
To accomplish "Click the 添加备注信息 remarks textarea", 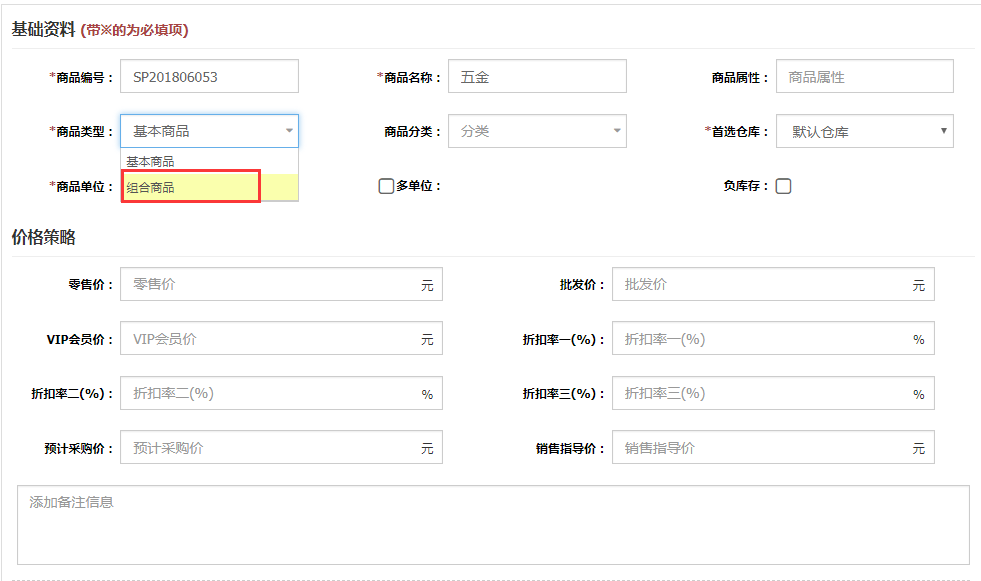I will tap(492, 525).
